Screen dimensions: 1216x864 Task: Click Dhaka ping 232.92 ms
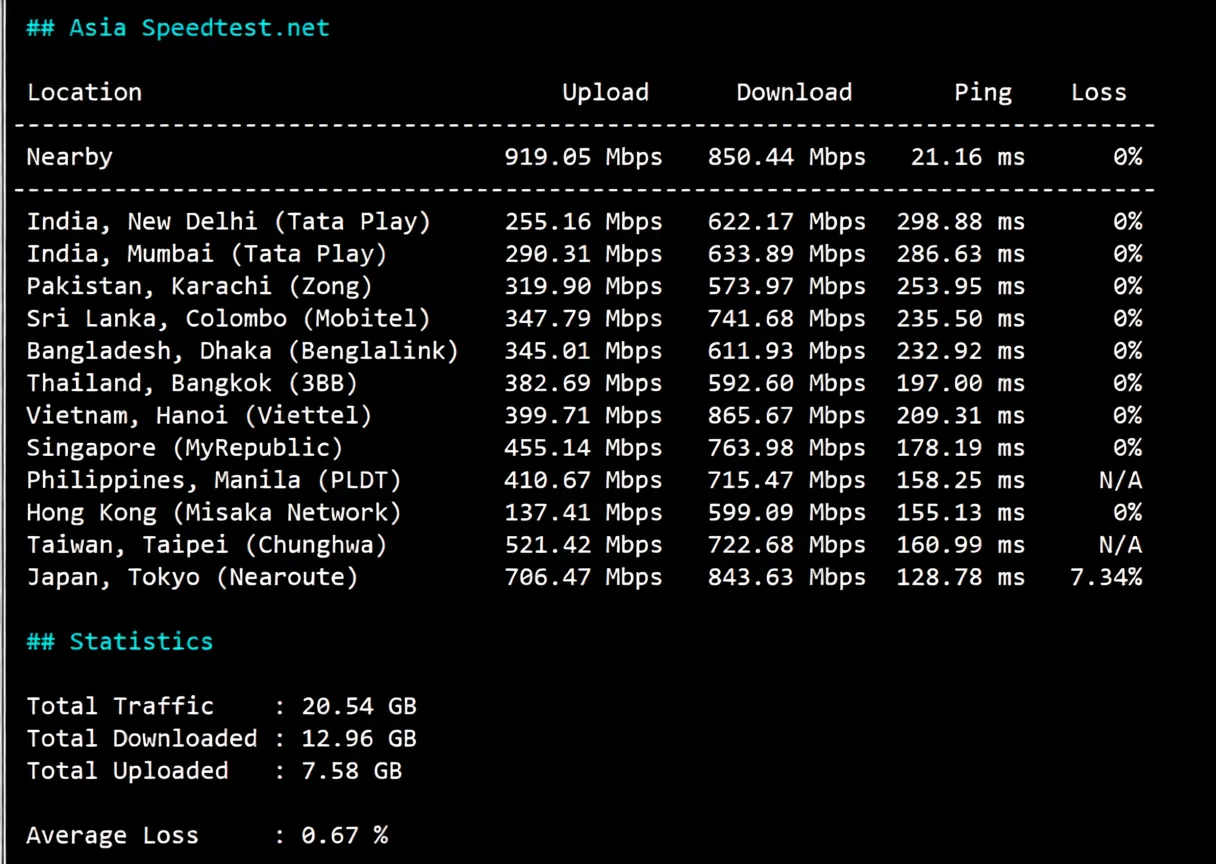click(961, 351)
